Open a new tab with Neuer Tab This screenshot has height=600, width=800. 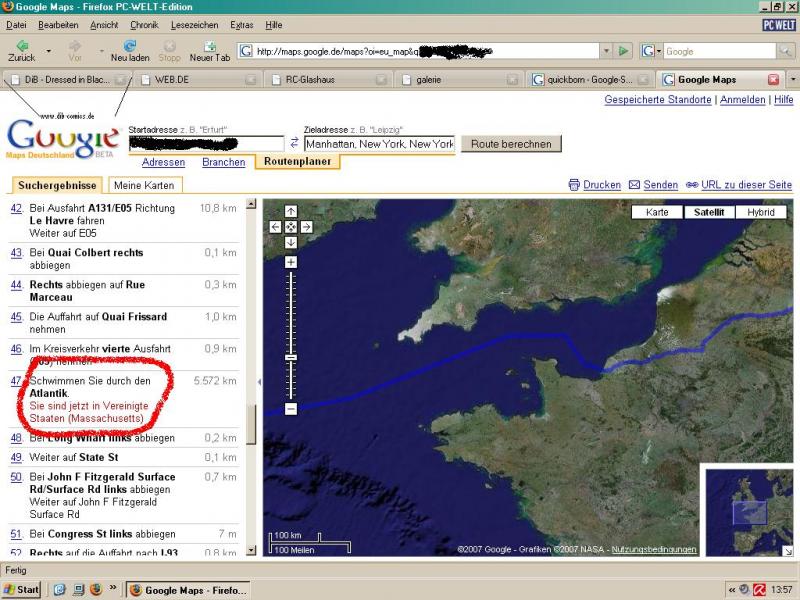pyautogui.click(x=210, y=51)
